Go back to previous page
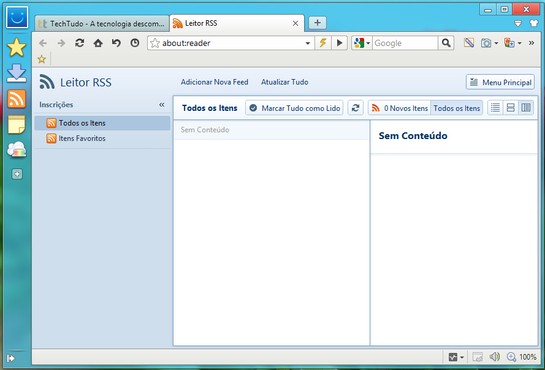 click(x=43, y=43)
